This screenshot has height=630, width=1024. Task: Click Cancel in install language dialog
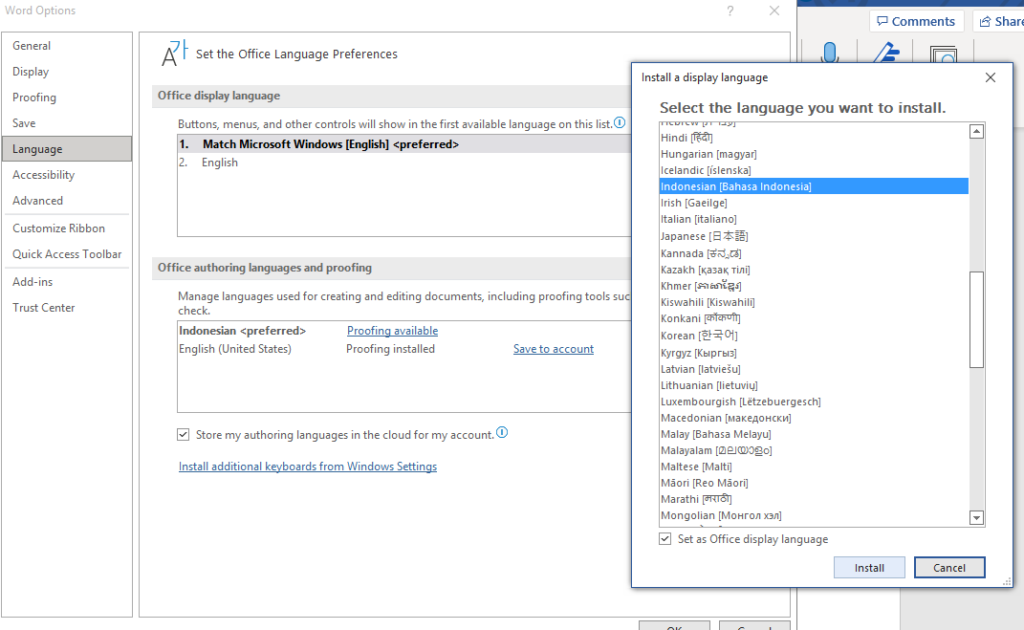pyautogui.click(x=949, y=567)
